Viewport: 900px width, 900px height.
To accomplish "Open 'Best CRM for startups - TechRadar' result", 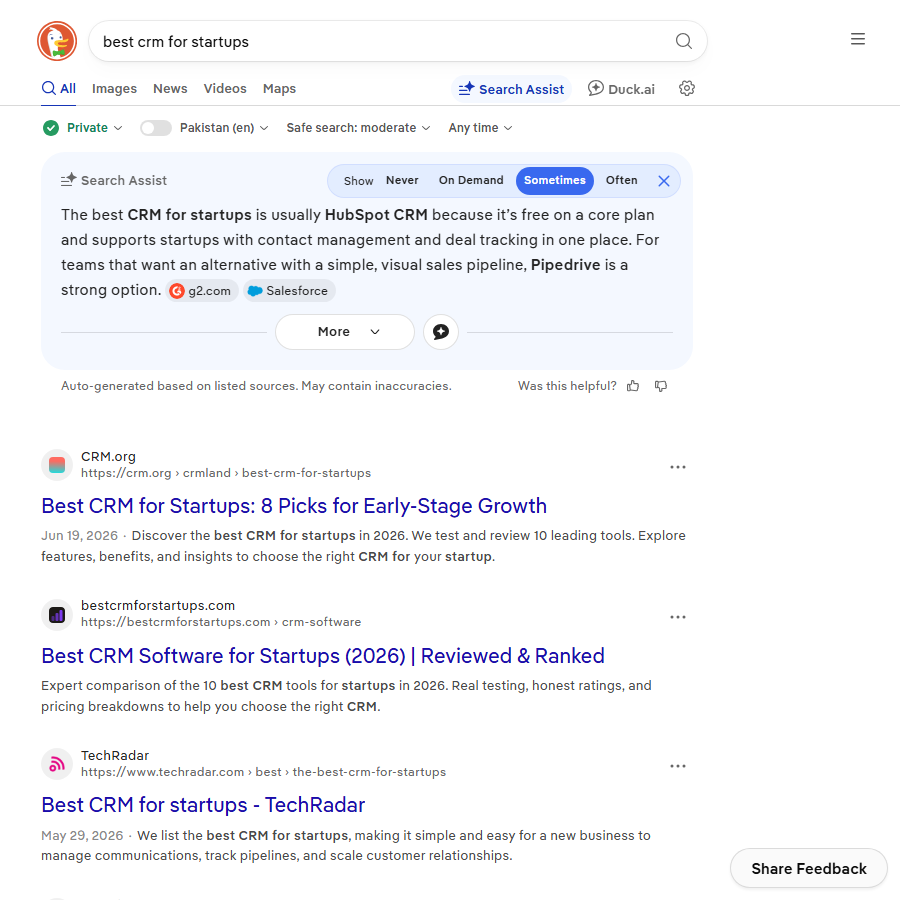I will (x=203, y=805).
